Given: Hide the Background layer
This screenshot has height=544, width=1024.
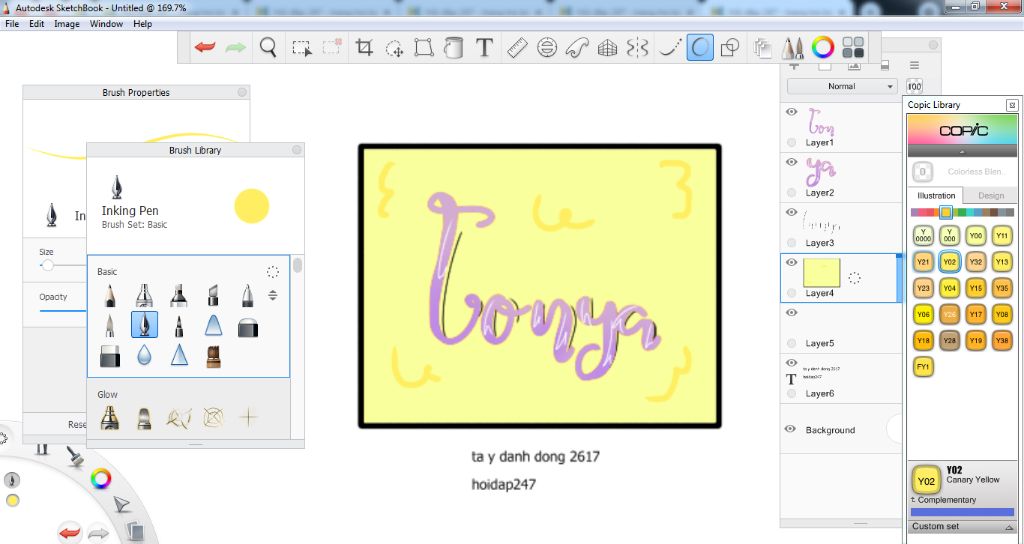Looking at the screenshot, I should (790, 429).
